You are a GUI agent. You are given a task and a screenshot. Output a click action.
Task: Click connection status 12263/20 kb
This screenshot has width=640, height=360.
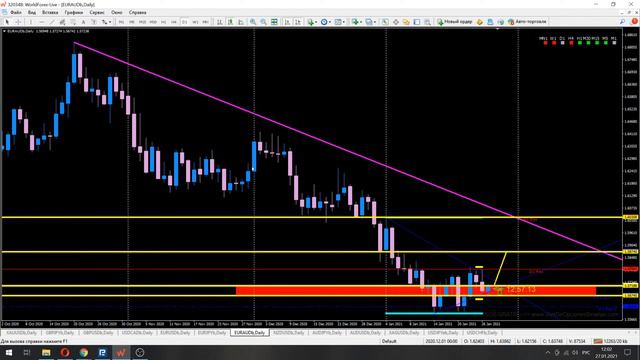[611, 341]
